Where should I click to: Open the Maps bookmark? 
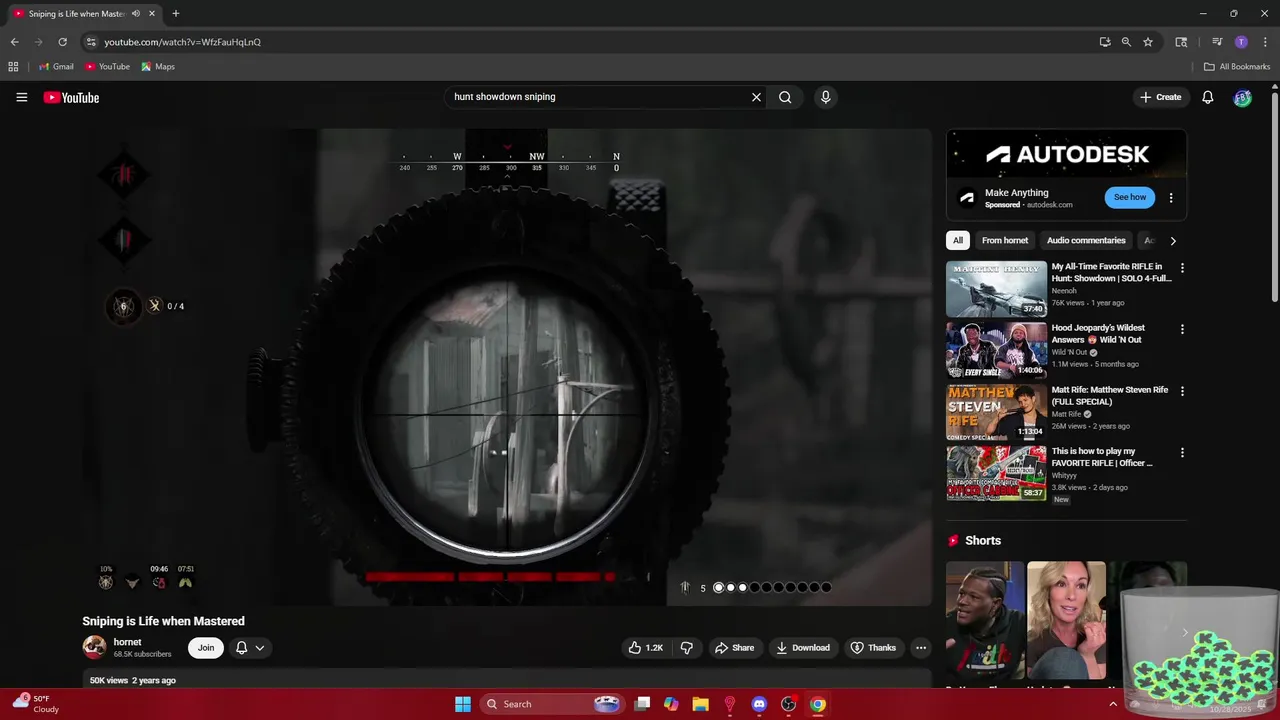click(x=158, y=67)
